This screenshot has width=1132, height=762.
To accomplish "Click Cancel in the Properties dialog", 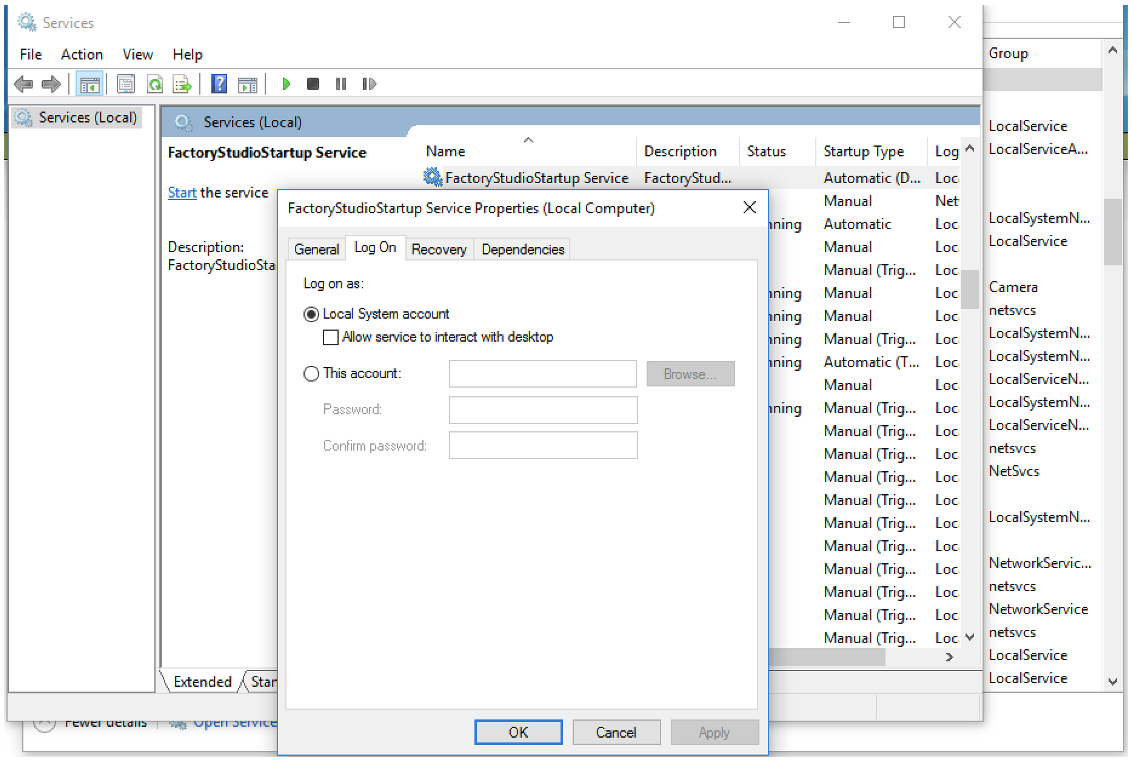I will (x=616, y=732).
